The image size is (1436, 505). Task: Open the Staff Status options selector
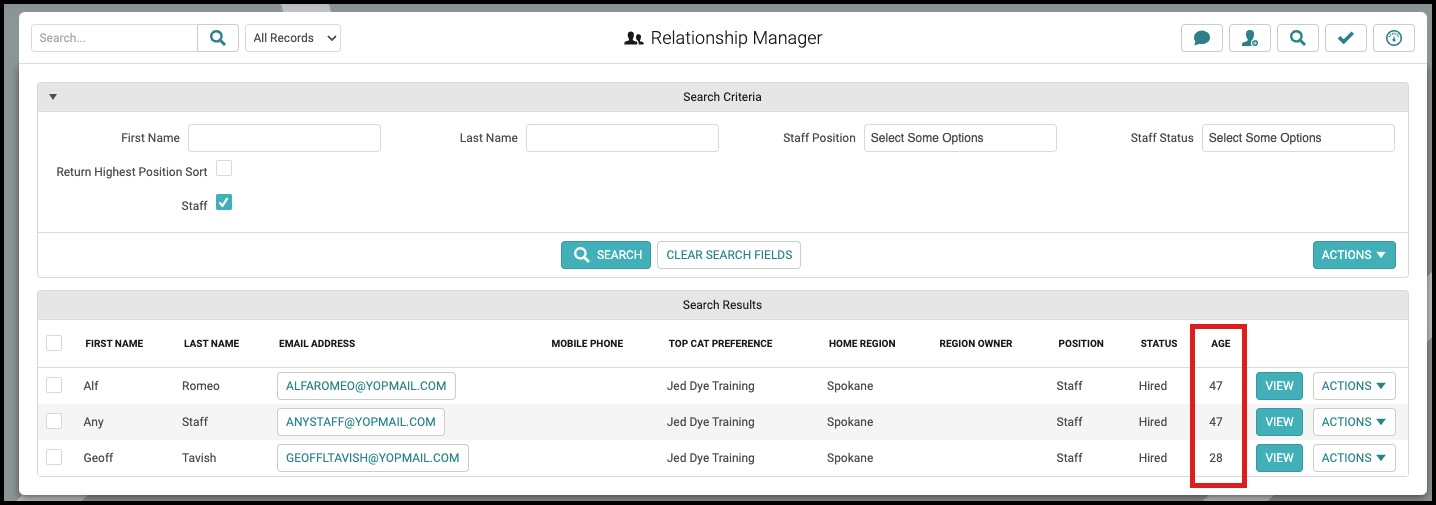[x=1298, y=138]
